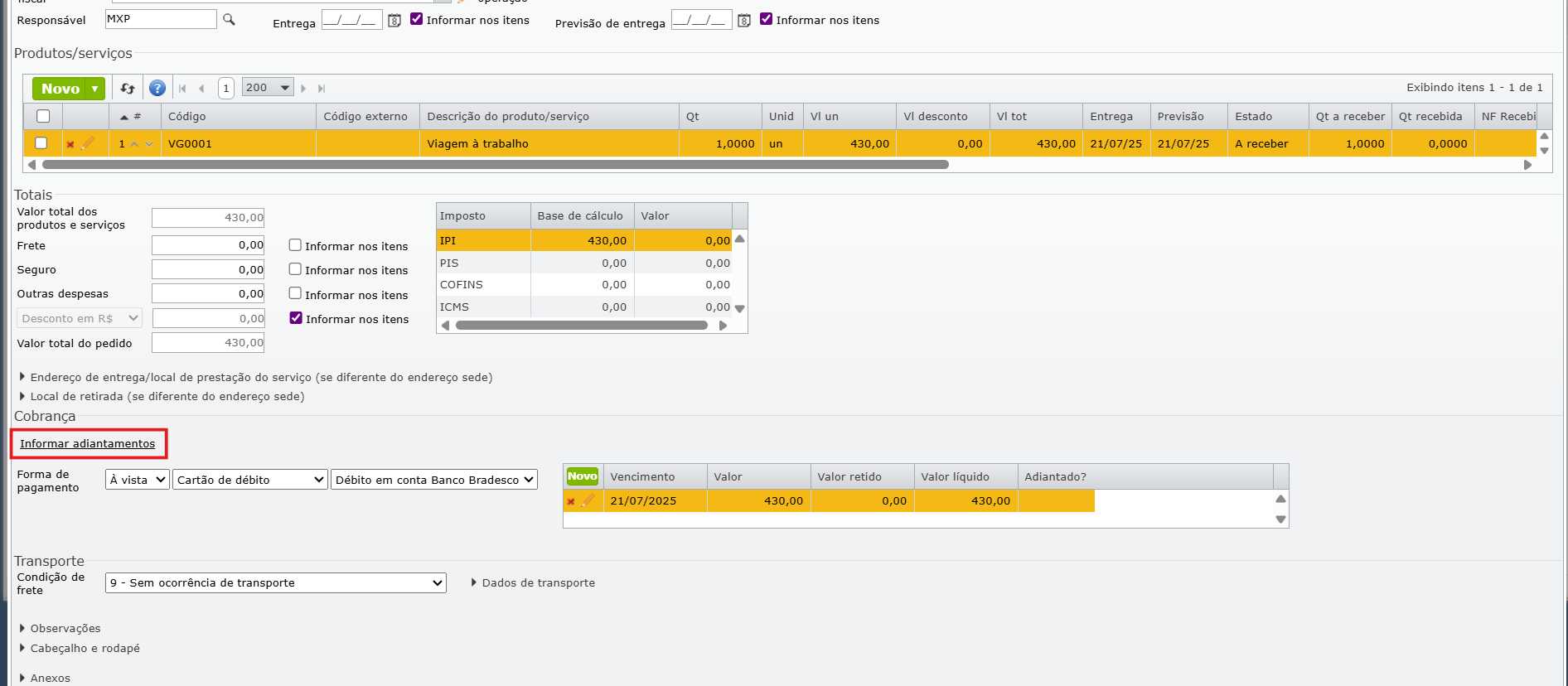The width and height of the screenshot is (1568, 686).
Task: Go to previous page of products grid
Action: click(201, 89)
